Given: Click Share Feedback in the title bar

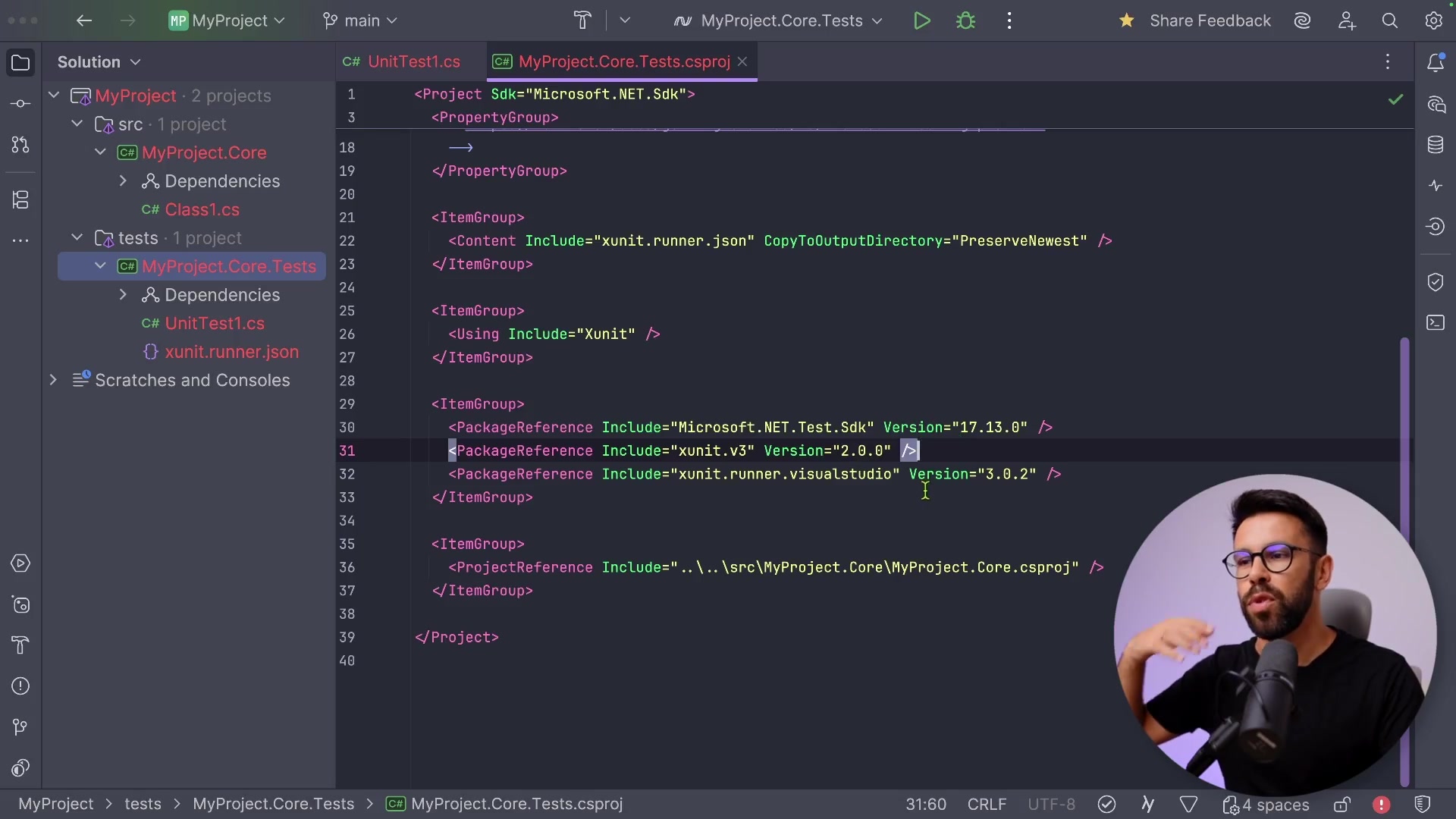Looking at the screenshot, I should pyautogui.click(x=1211, y=20).
